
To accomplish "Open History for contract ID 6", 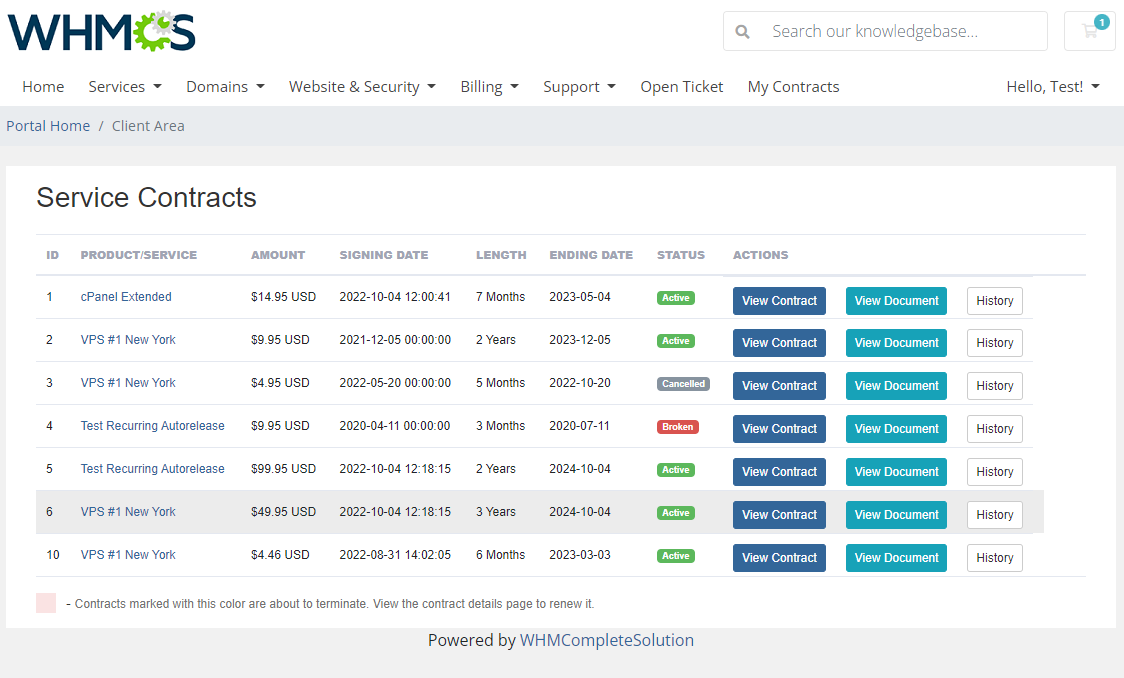I will (995, 515).
